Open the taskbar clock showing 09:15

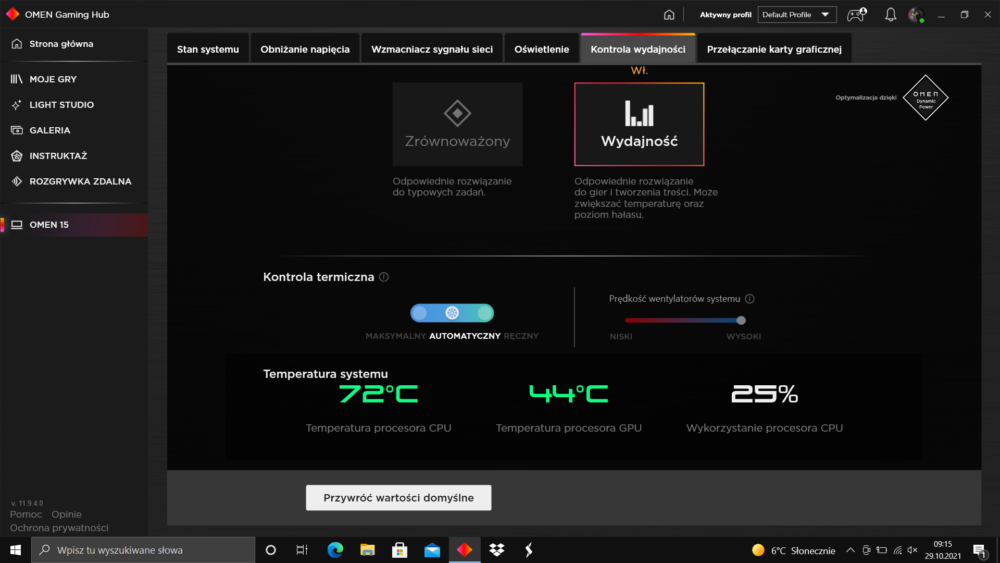pos(943,550)
